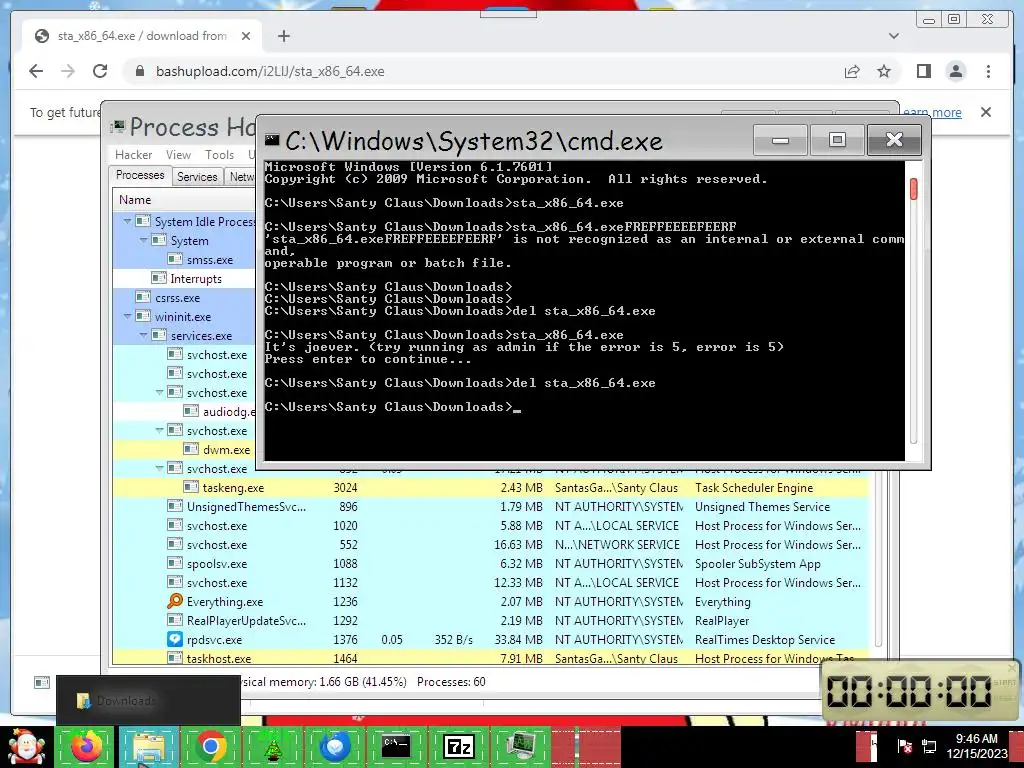
Task: Click the 'Spooler SubSystem App' description
Action: click(x=758, y=564)
